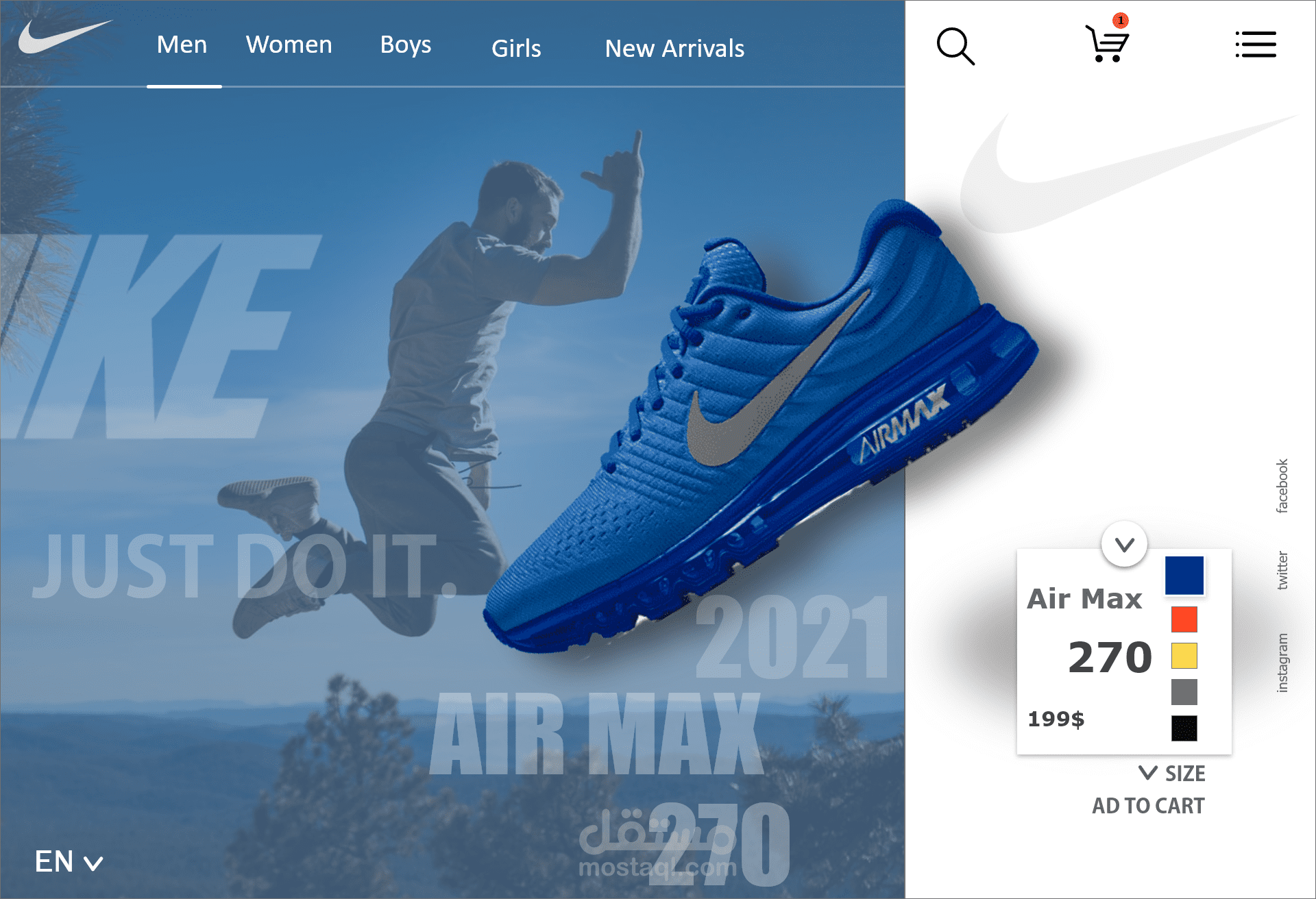Open the shopping cart icon
This screenshot has height=899, width=1316.
[x=1106, y=42]
